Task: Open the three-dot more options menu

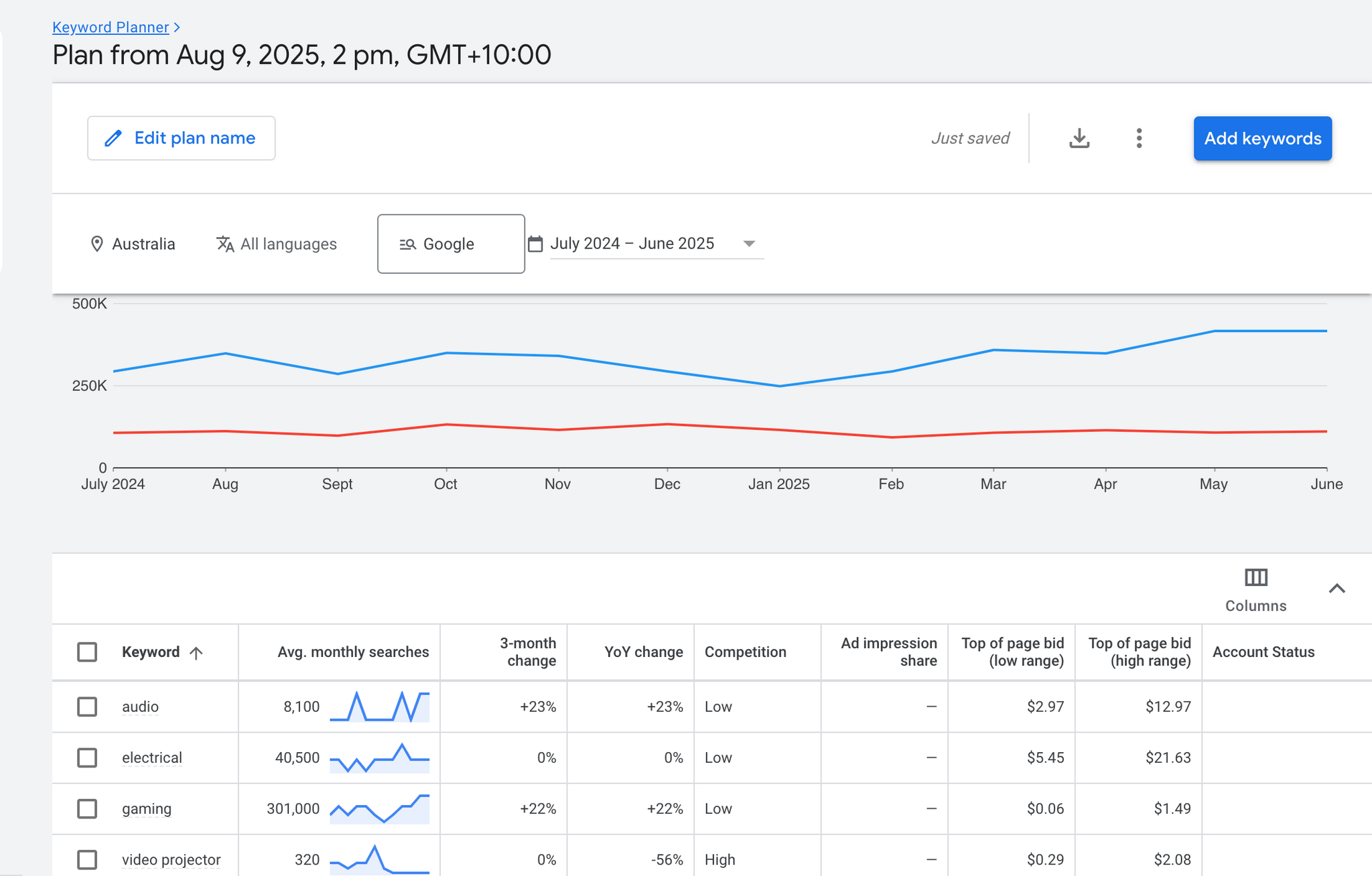Action: 1139,138
